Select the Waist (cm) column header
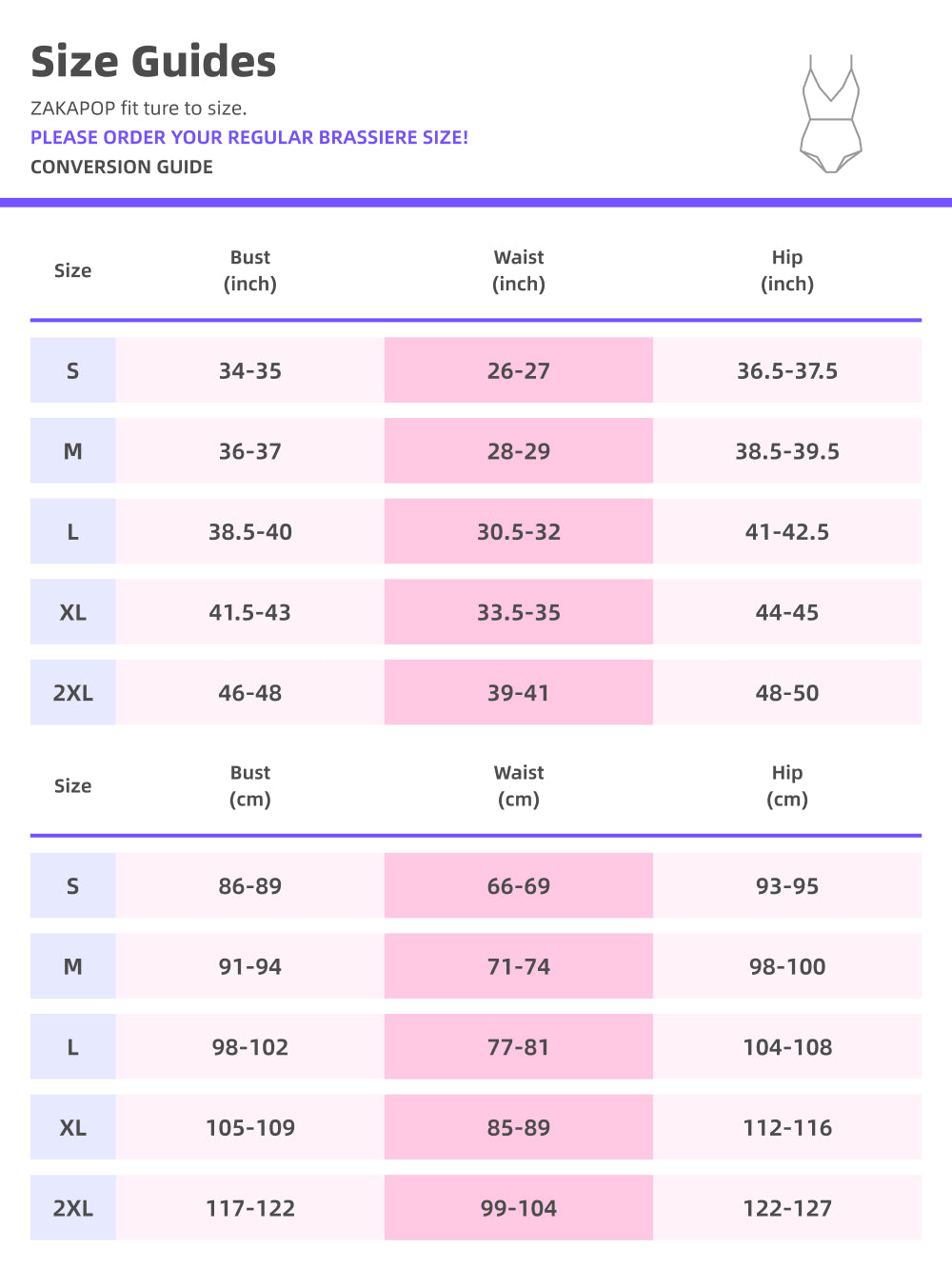952x1268 pixels. [519, 785]
